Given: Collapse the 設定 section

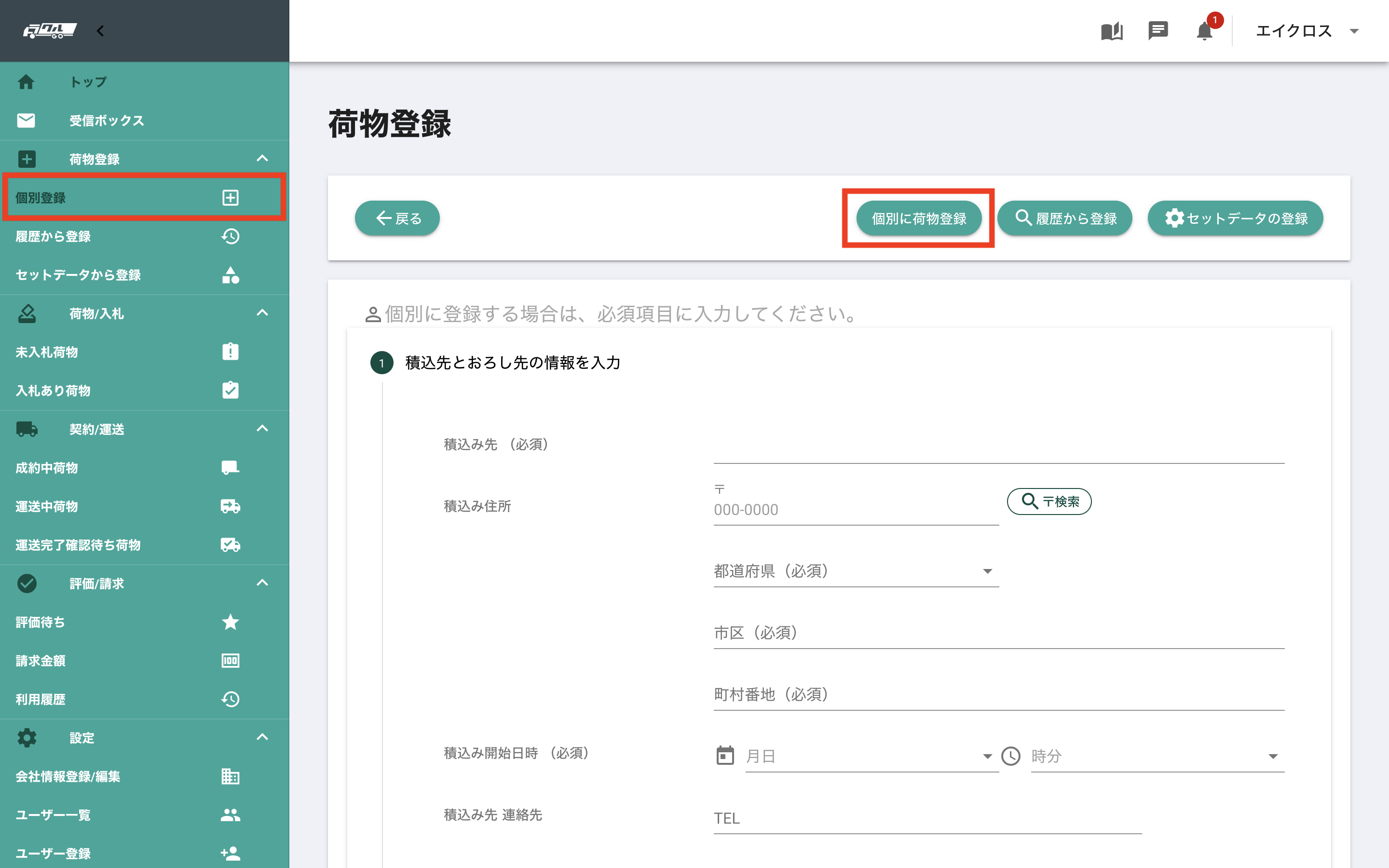Looking at the screenshot, I should pyautogui.click(x=262, y=738).
